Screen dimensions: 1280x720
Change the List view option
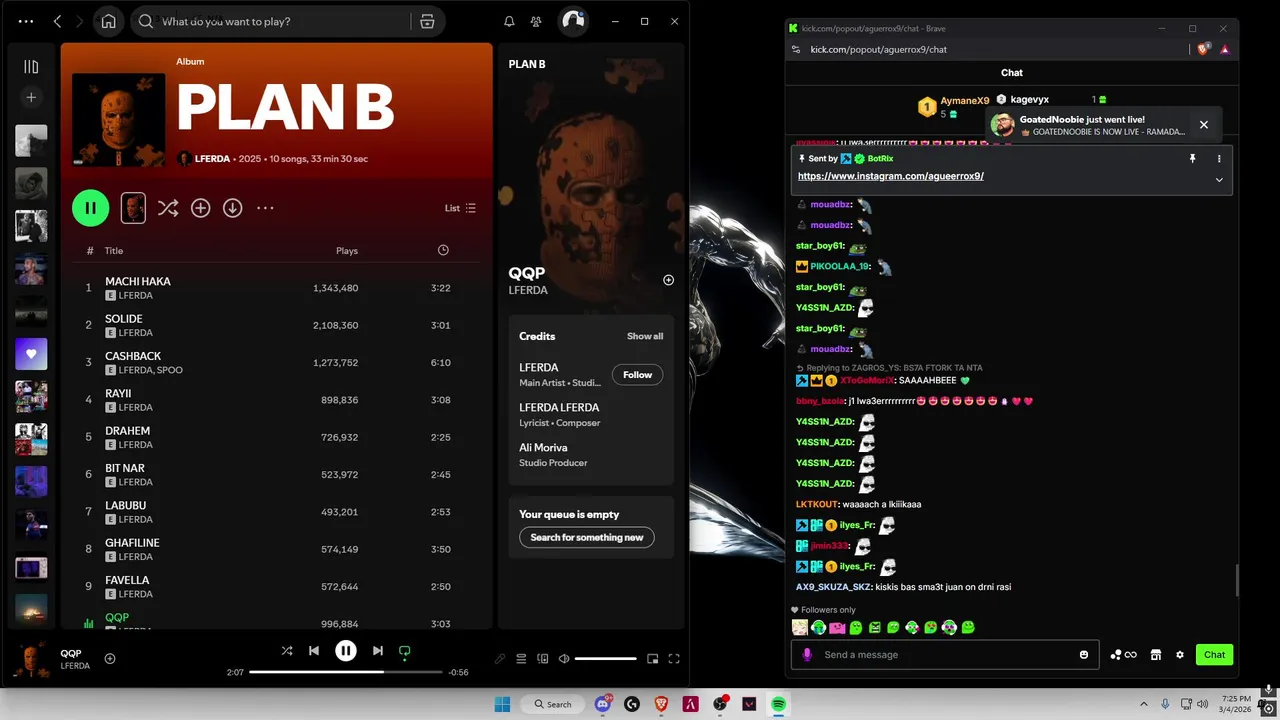[x=460, y=208]
